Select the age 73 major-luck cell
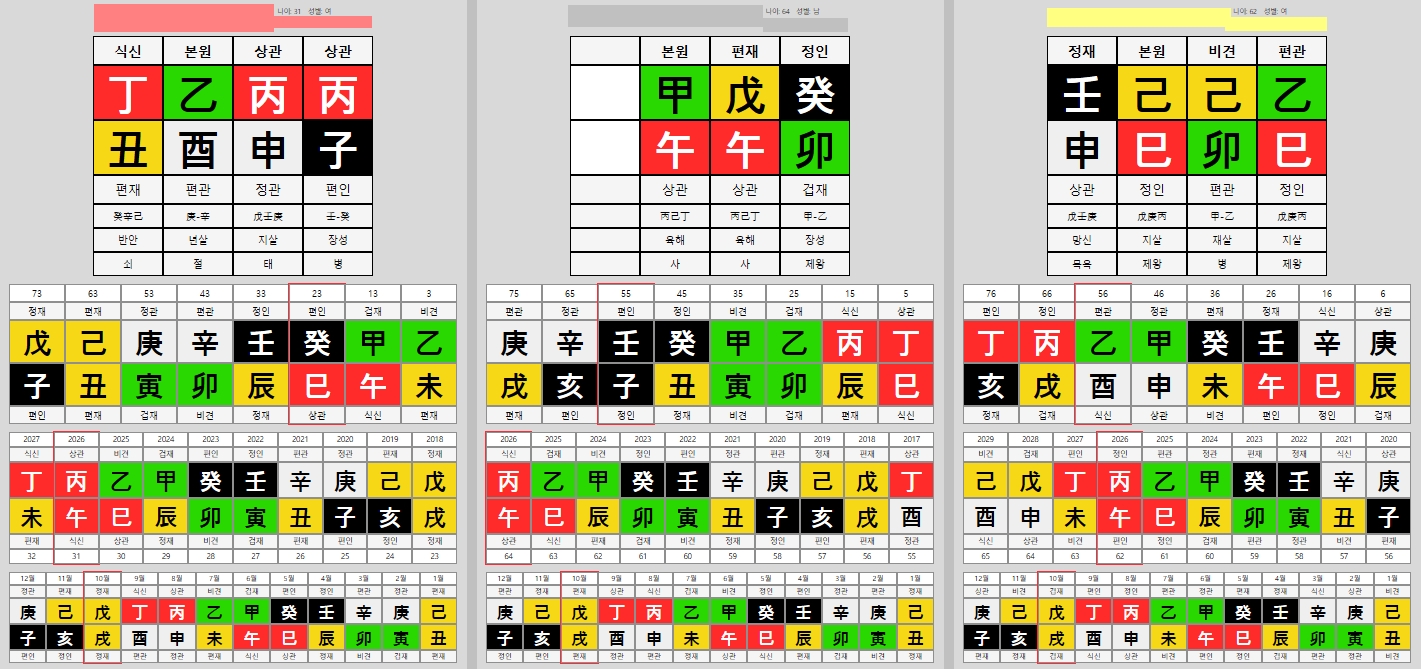The height and width of the screenshot is (669, 1421). [x=37, y=293]
